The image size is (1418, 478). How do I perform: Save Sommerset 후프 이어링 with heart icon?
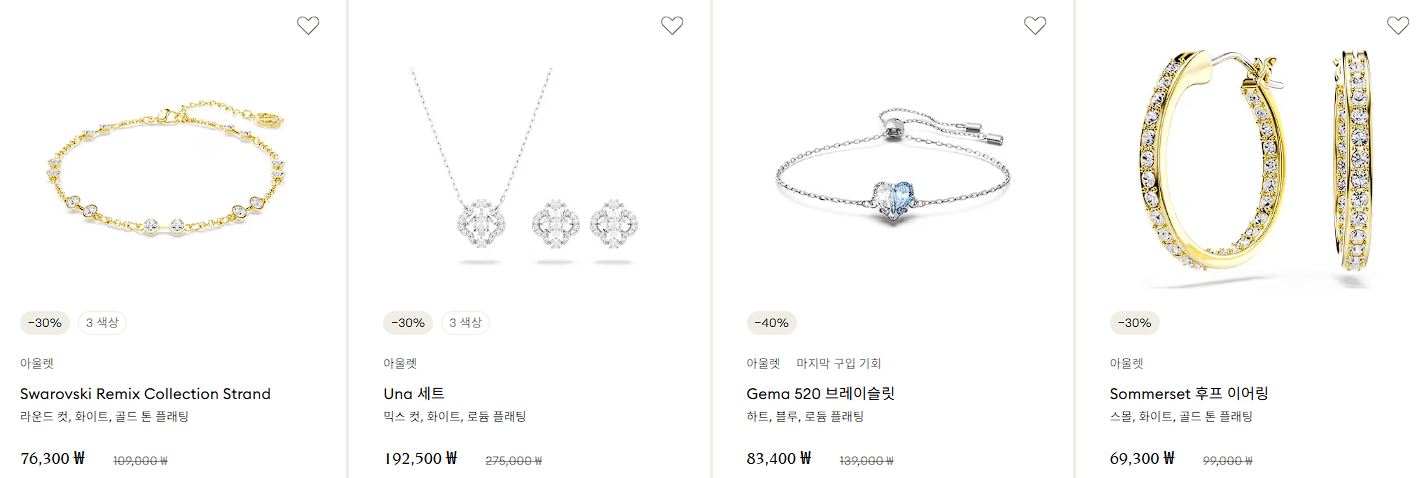click(x=1398, y=26)
